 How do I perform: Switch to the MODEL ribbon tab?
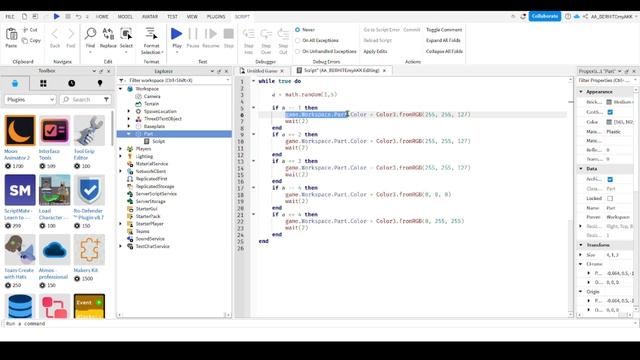[x=125, y=17]
